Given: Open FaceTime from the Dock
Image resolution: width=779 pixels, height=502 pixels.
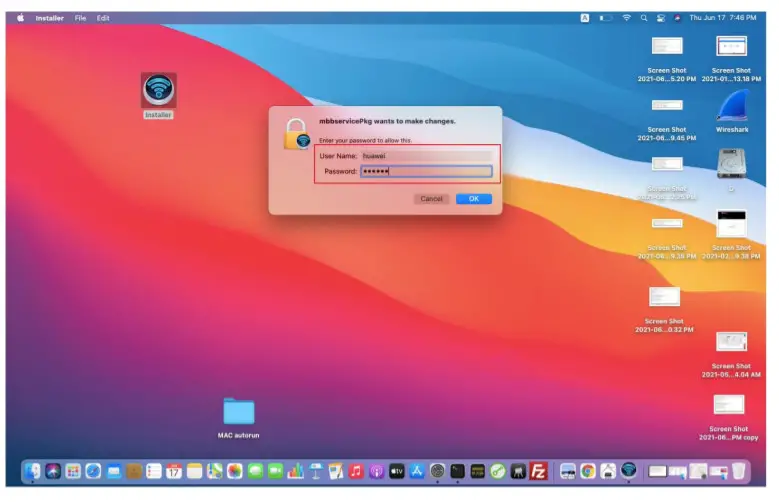Looking at the screenshot, I should 275,471.
